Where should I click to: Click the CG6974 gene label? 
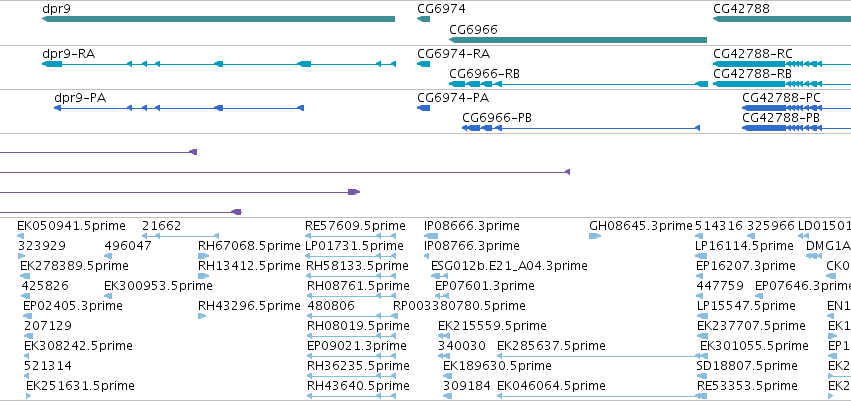coord(441,9)
